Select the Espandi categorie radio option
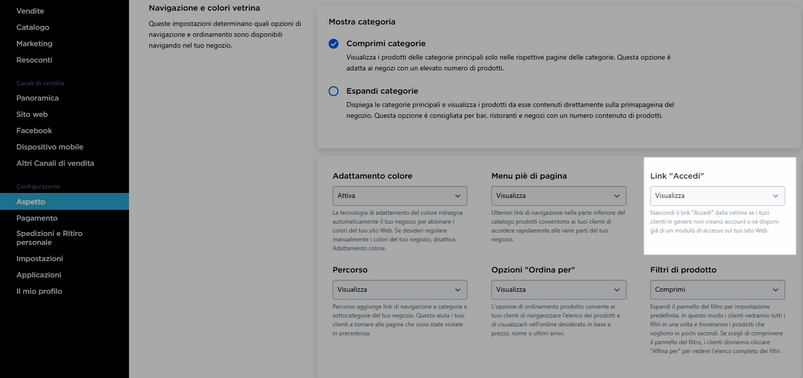The height and width of the screenshot is (378, 803). click(333, 91)
